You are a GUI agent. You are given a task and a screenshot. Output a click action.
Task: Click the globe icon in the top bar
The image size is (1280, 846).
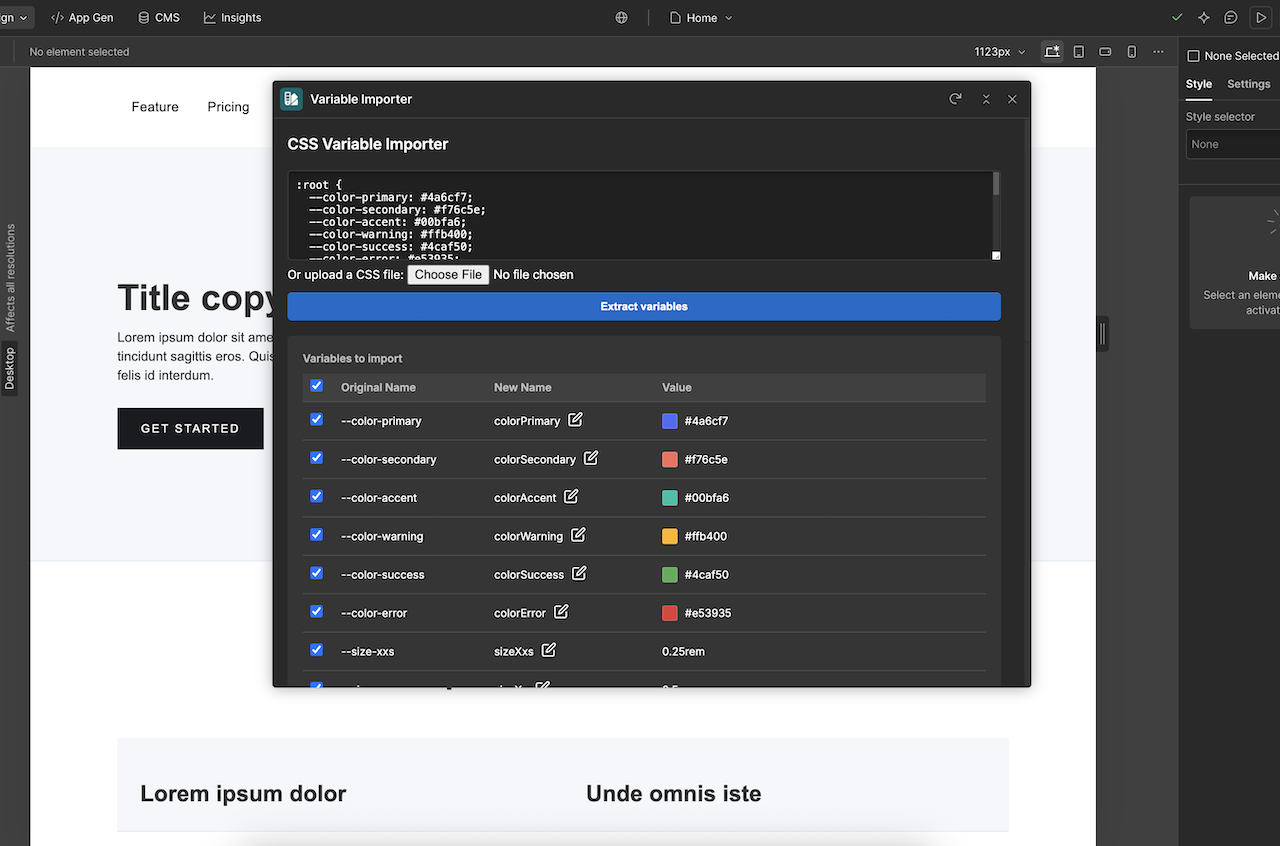click(x=621, y=17)
